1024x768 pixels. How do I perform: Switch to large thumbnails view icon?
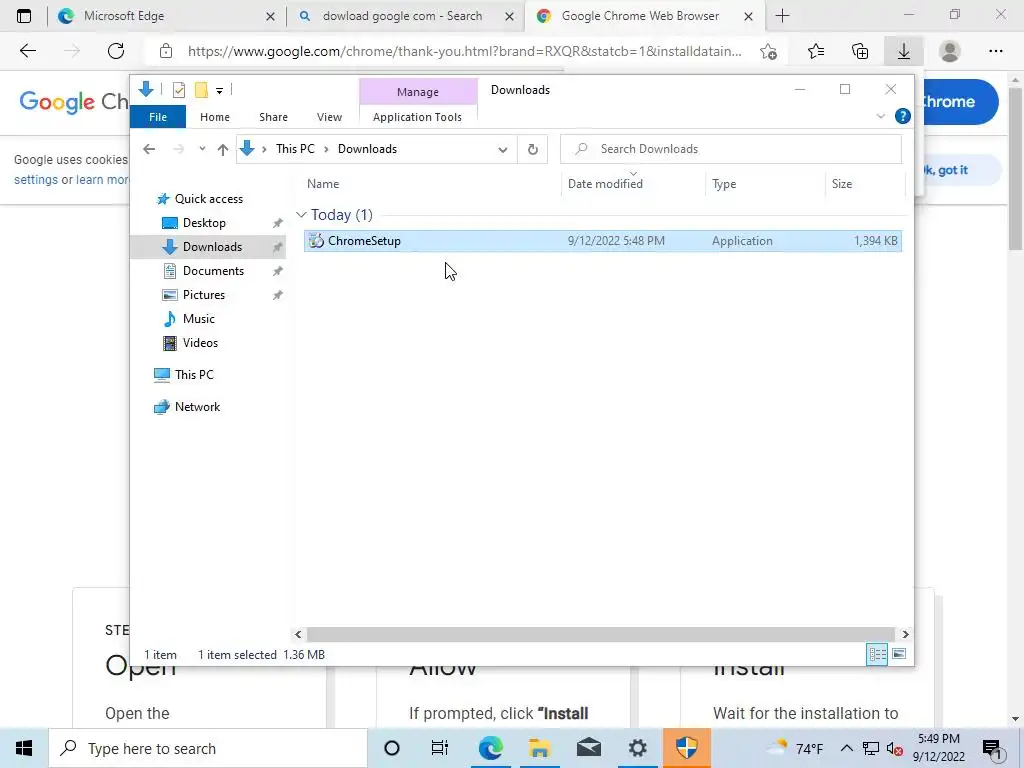click(x=899, y=654)
